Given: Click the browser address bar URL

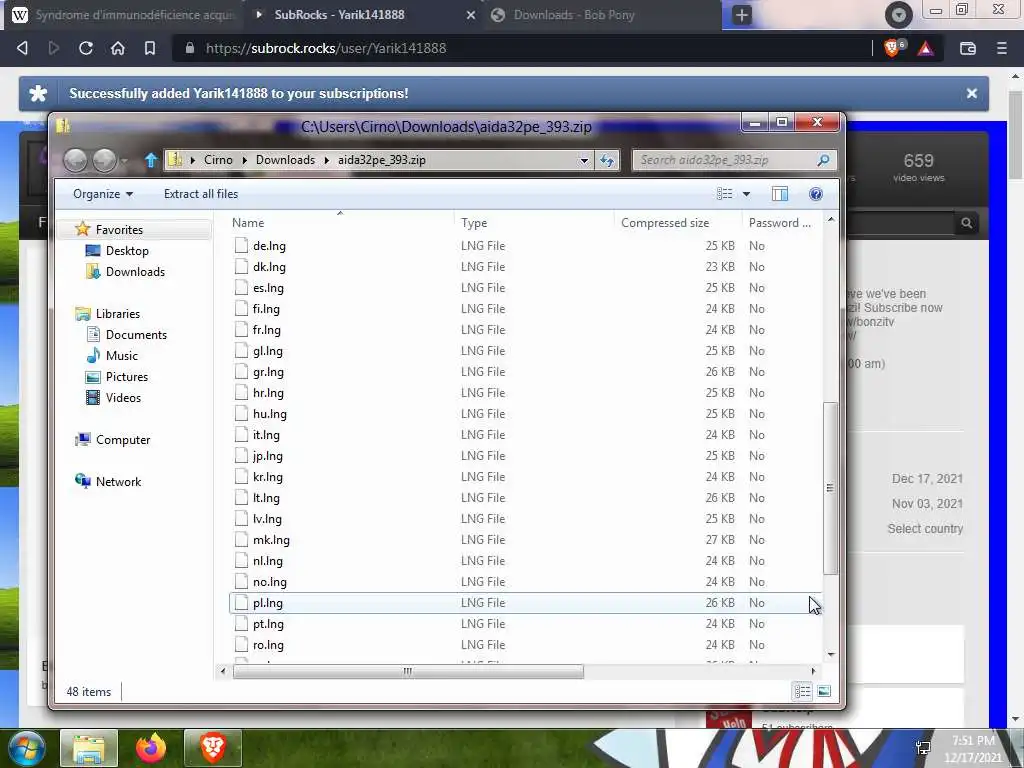Looking at the screenshot, I should click(x=326, y=48).
